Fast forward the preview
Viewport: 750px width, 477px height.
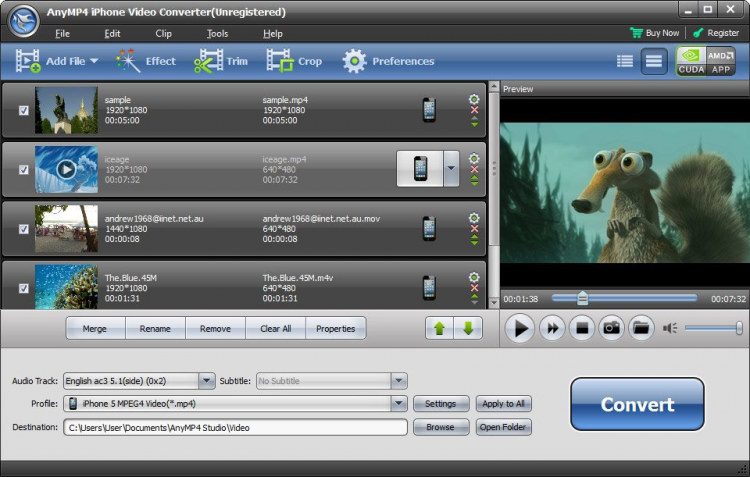(x=552, y=328)
